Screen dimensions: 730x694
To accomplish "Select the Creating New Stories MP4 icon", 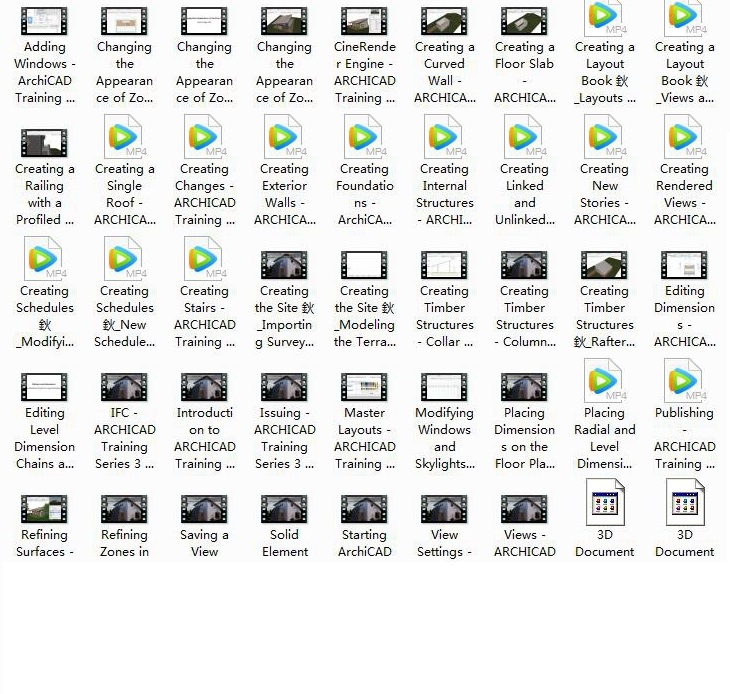I will point(604,138).
